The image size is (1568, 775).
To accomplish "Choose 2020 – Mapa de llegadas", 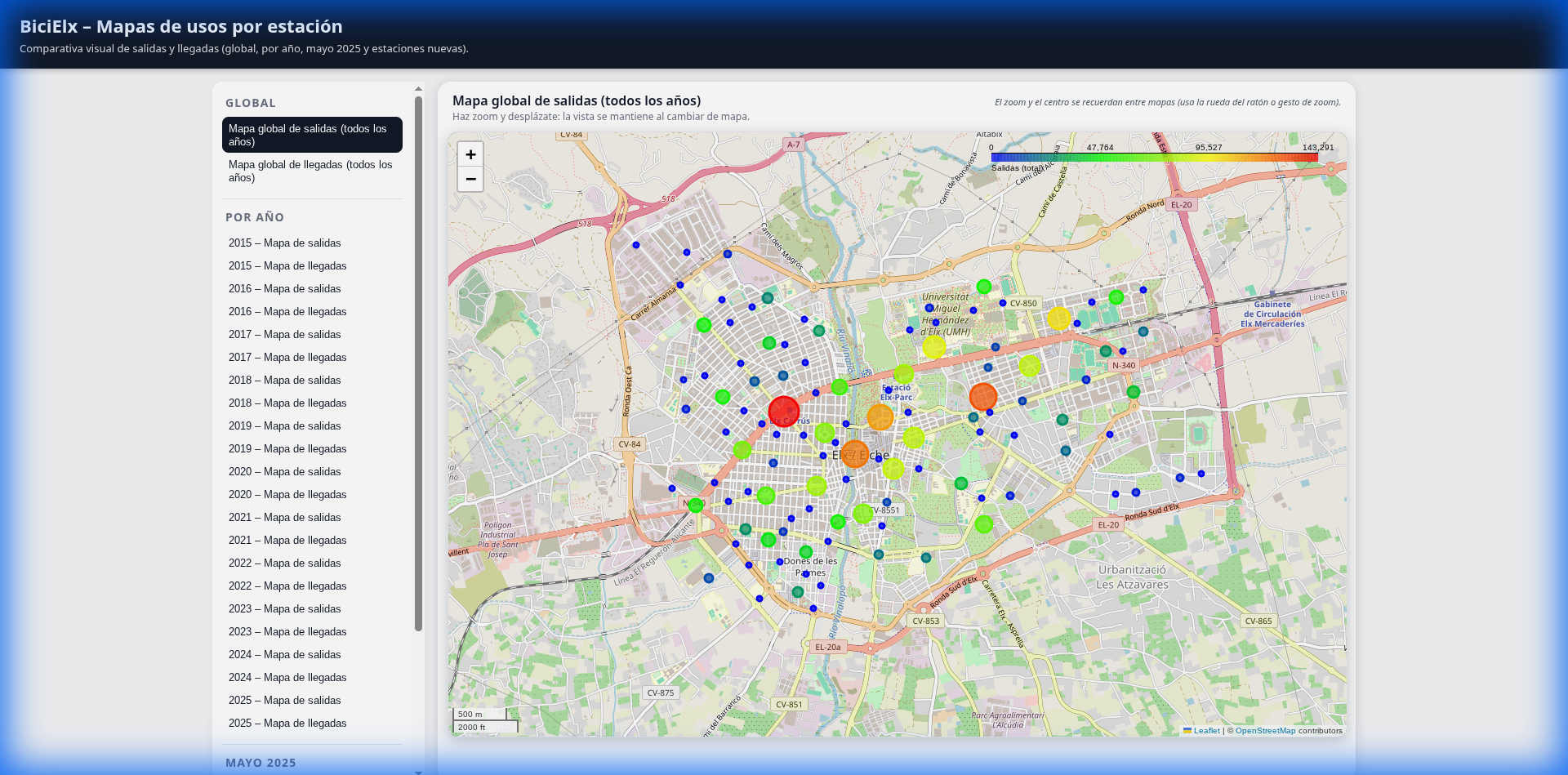I will click(312, 494).
